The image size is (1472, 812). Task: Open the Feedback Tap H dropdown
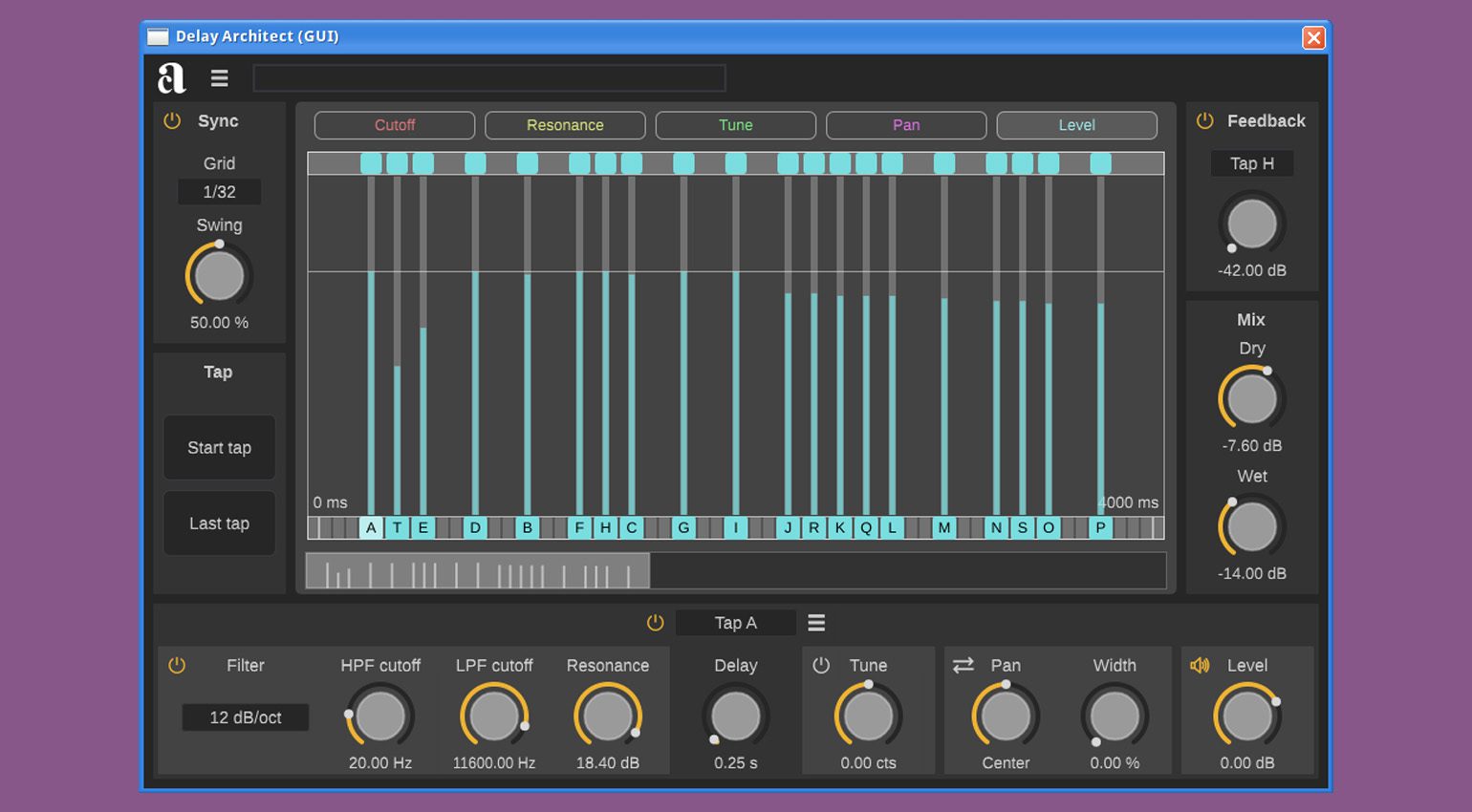click(x=1251, y=163)
